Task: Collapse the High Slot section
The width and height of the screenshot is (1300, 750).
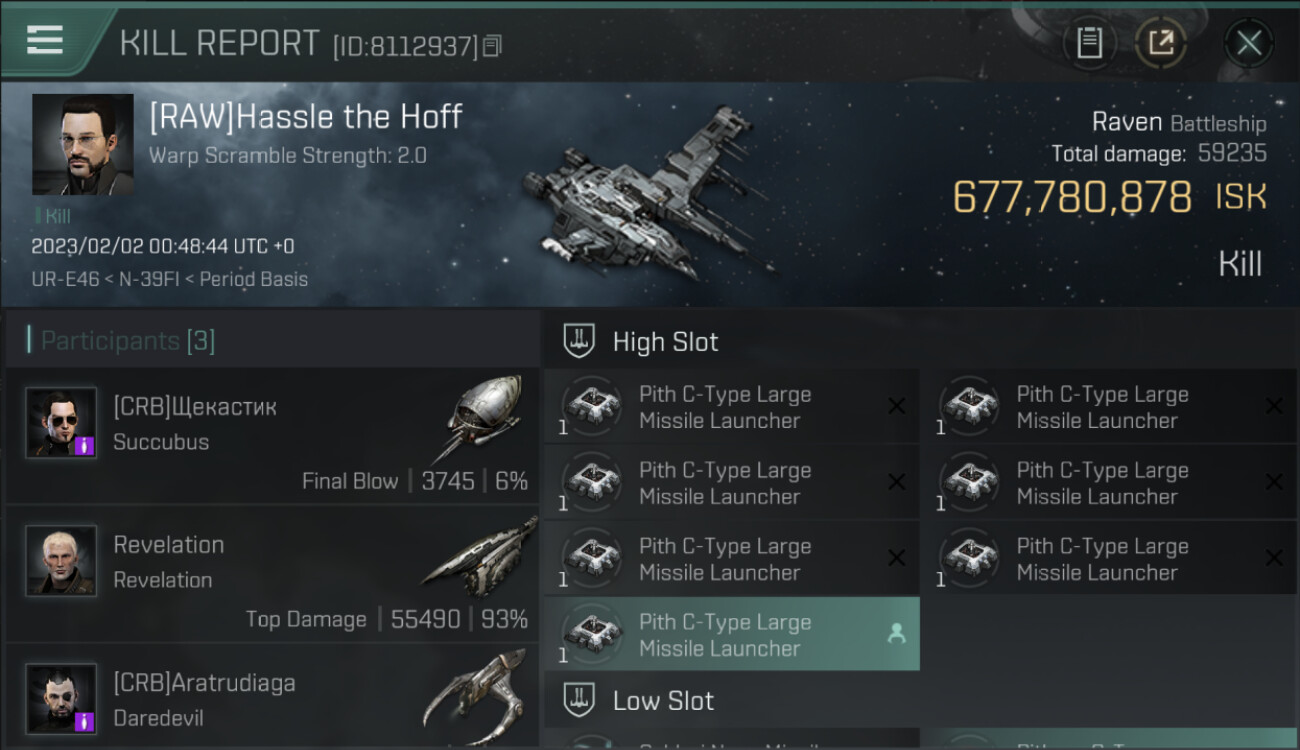Action: [665, 342]
